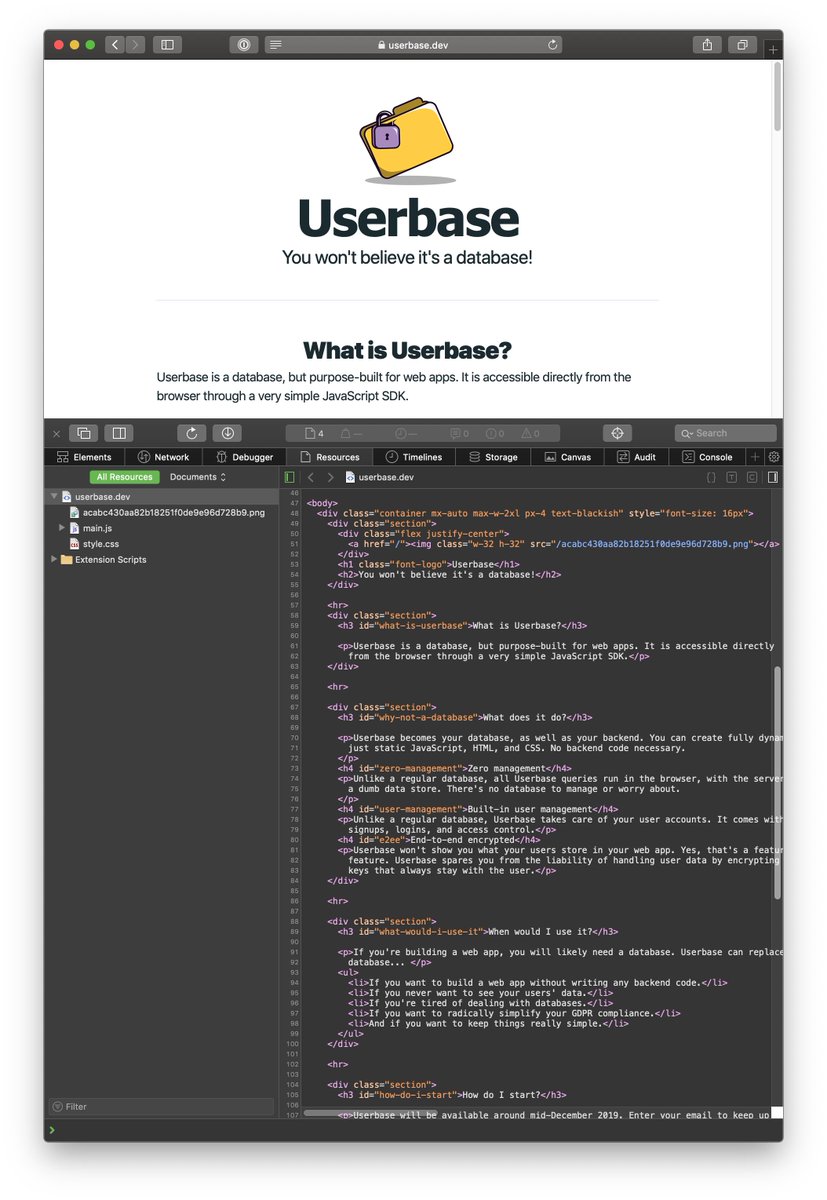
Task: Toggle the navigation sidebar visibility
Action: pos(291,477)
